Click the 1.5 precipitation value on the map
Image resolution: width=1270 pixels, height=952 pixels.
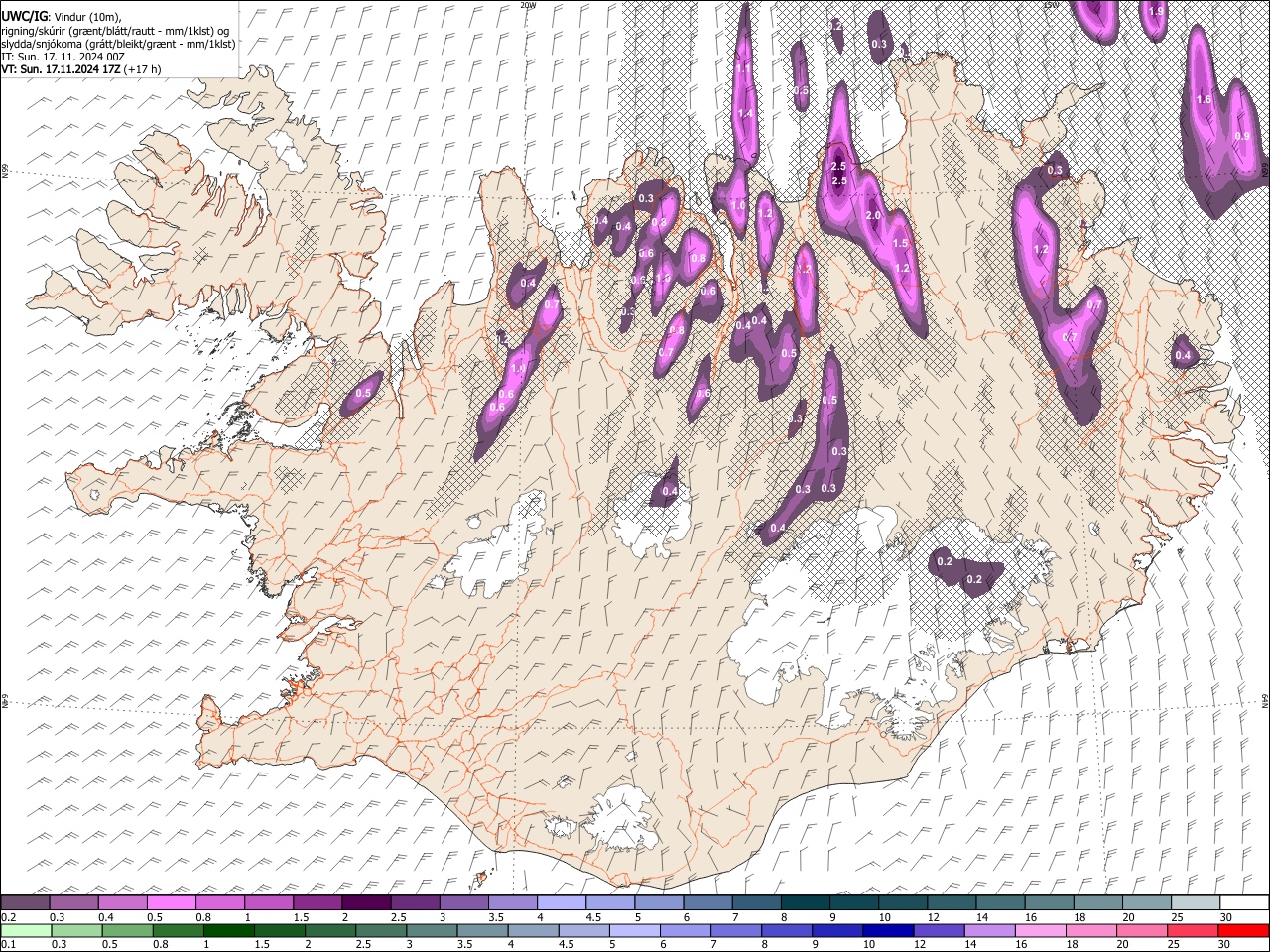pyautogui.click(x=900, y=244)
